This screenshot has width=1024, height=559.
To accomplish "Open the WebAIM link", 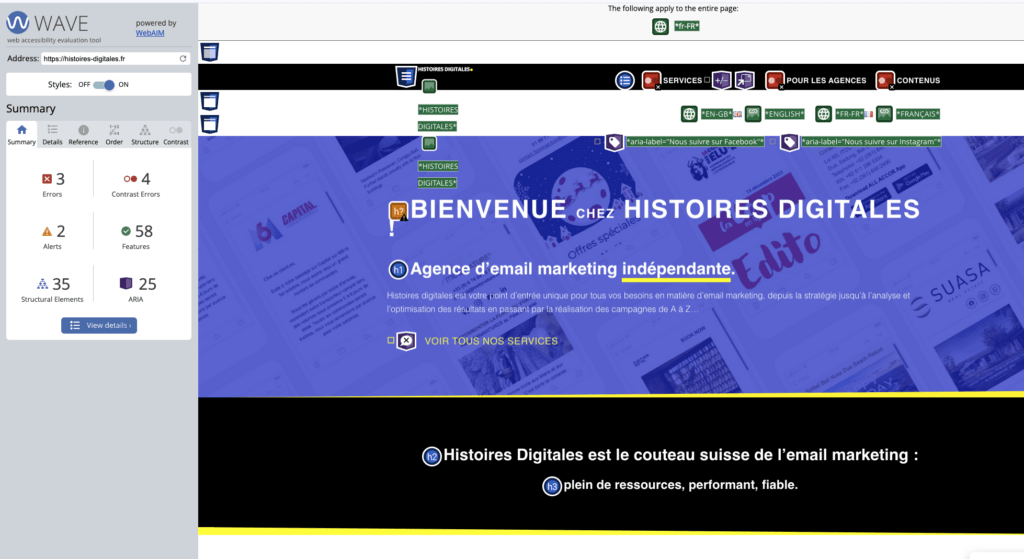I will 150,33.
